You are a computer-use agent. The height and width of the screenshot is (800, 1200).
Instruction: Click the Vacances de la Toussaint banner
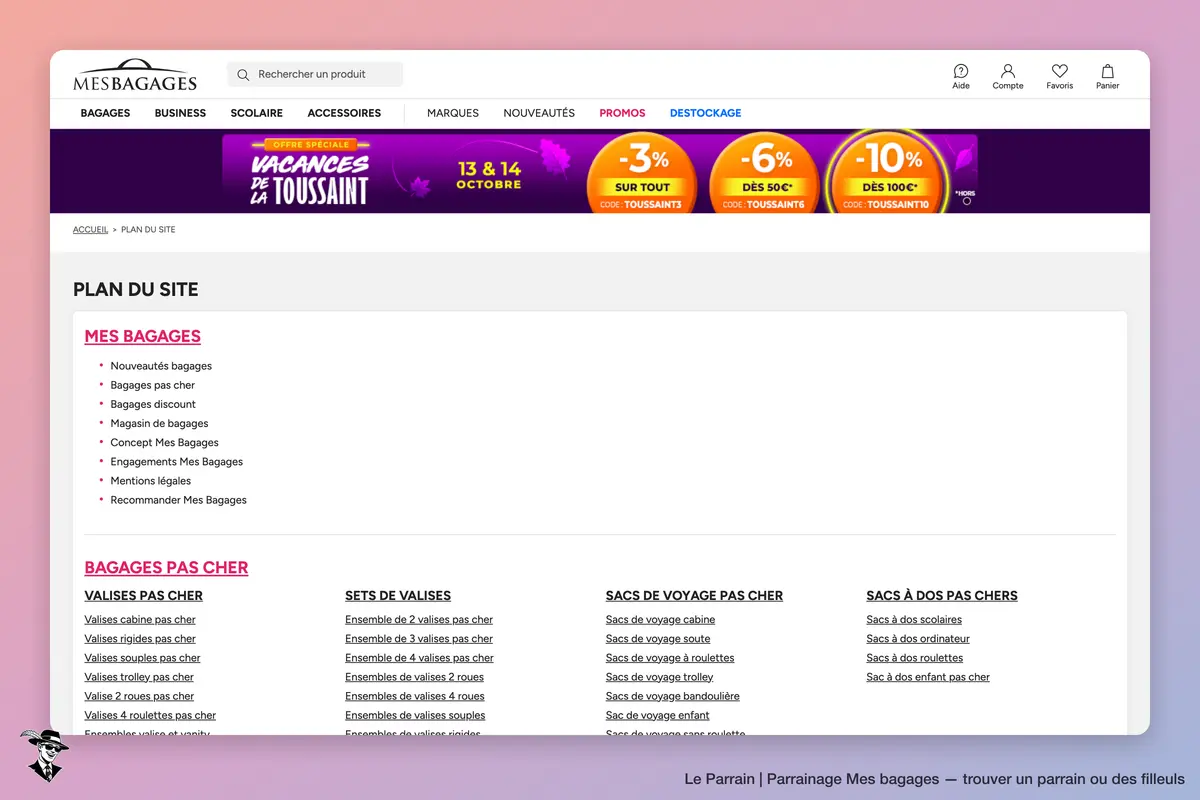(600, 173)
